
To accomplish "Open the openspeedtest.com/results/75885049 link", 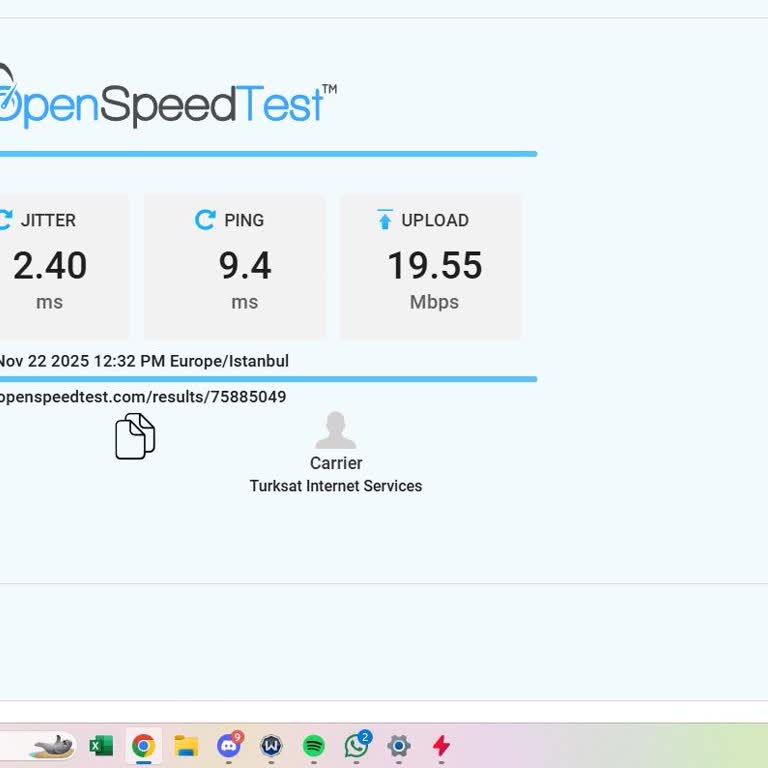I will [x=143, y=397].
